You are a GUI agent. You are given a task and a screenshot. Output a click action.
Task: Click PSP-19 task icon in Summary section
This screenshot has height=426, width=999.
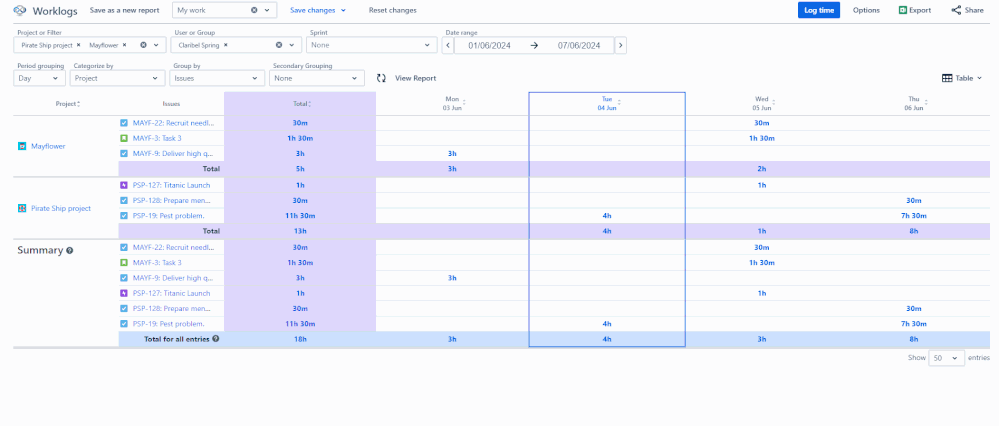pos(124,324)
